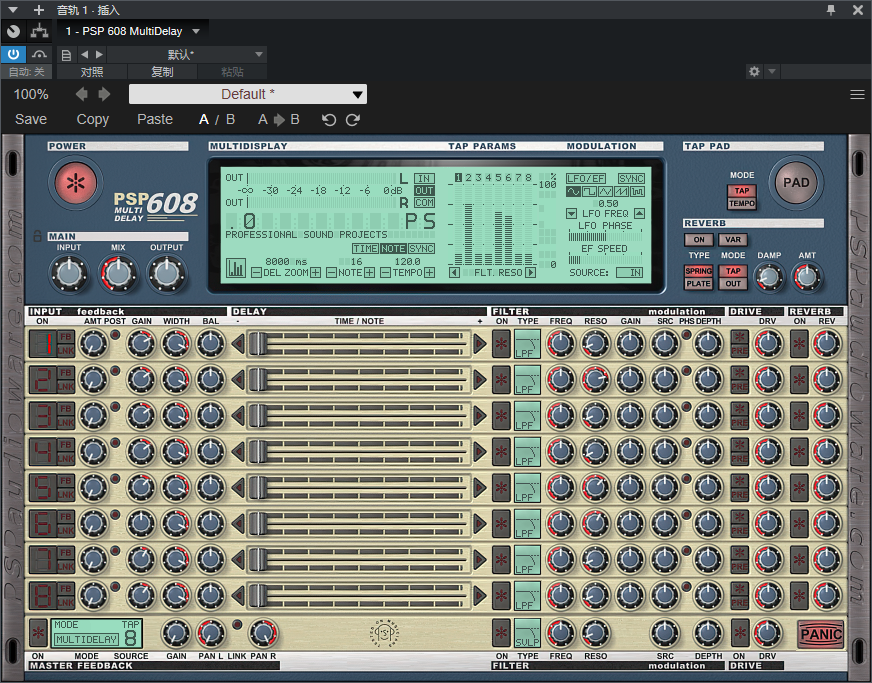Expand the dropdown arrow beside gear icon

tap(772, 71)
